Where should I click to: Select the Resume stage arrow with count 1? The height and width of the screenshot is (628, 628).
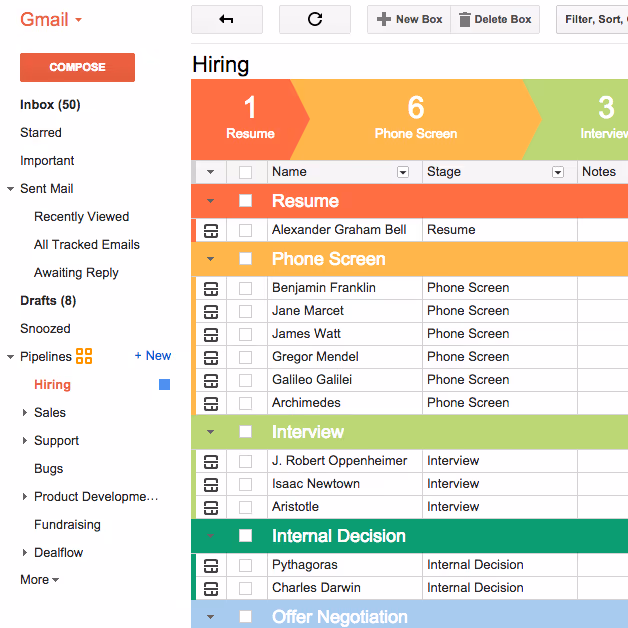coord(250,119)
